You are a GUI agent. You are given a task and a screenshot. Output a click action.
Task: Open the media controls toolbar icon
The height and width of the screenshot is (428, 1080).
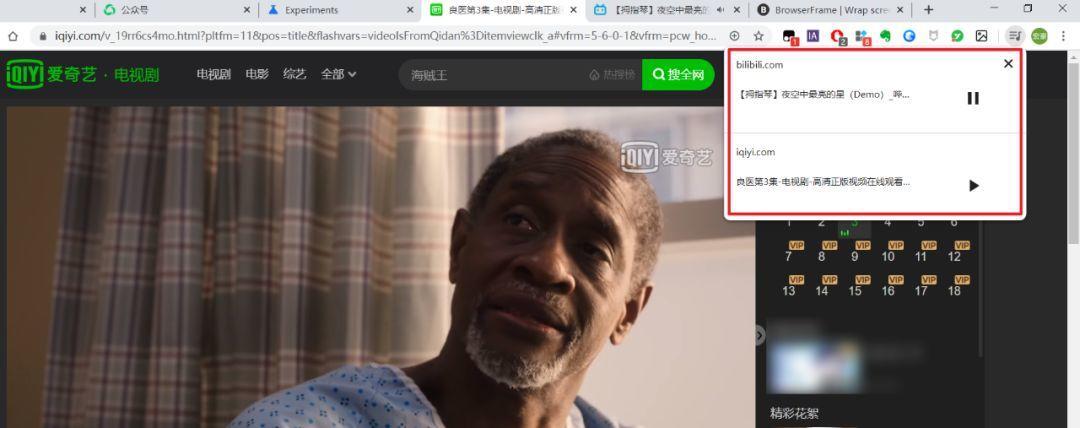pos(1014,36)
